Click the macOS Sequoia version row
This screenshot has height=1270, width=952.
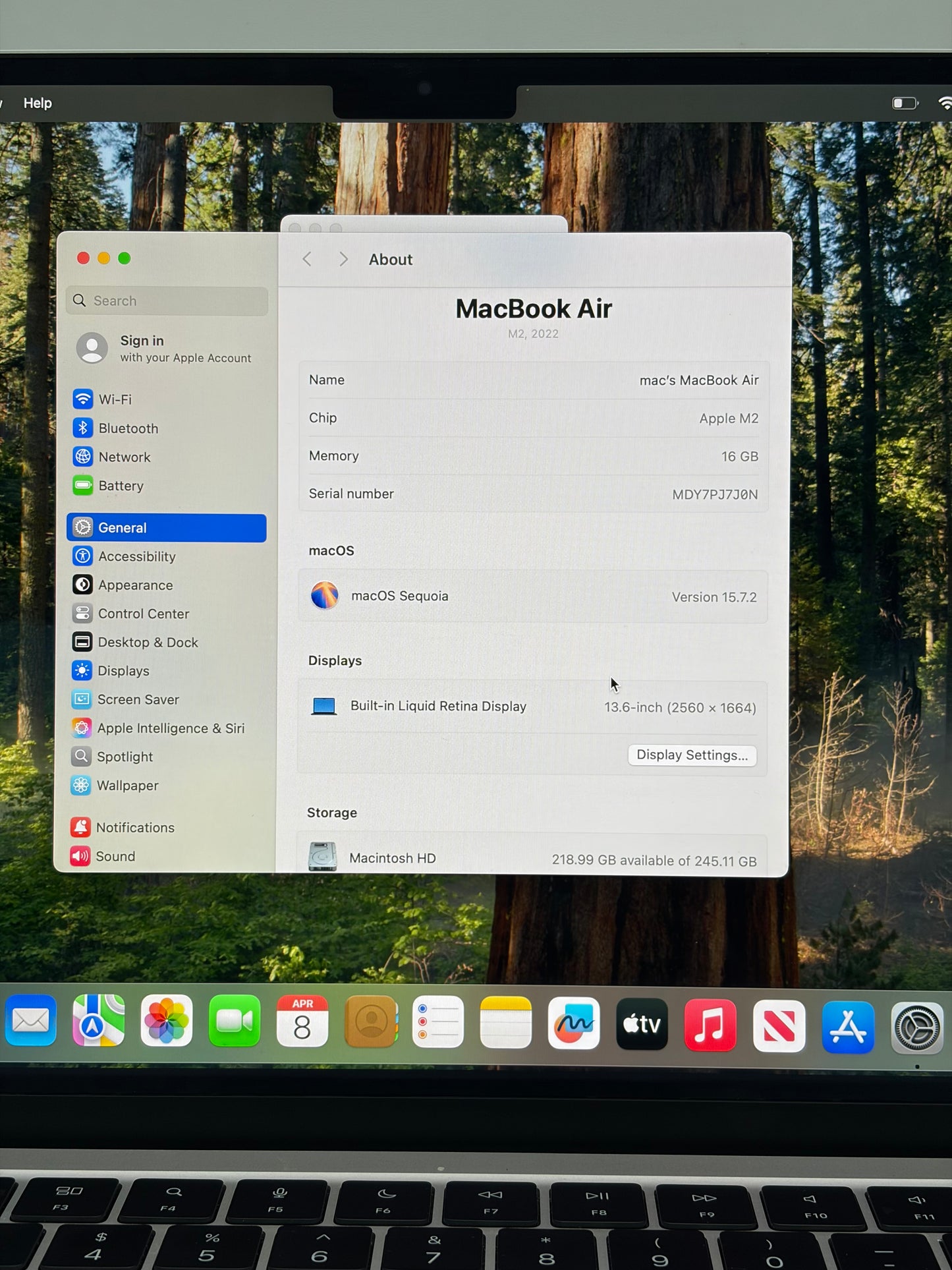533,596
